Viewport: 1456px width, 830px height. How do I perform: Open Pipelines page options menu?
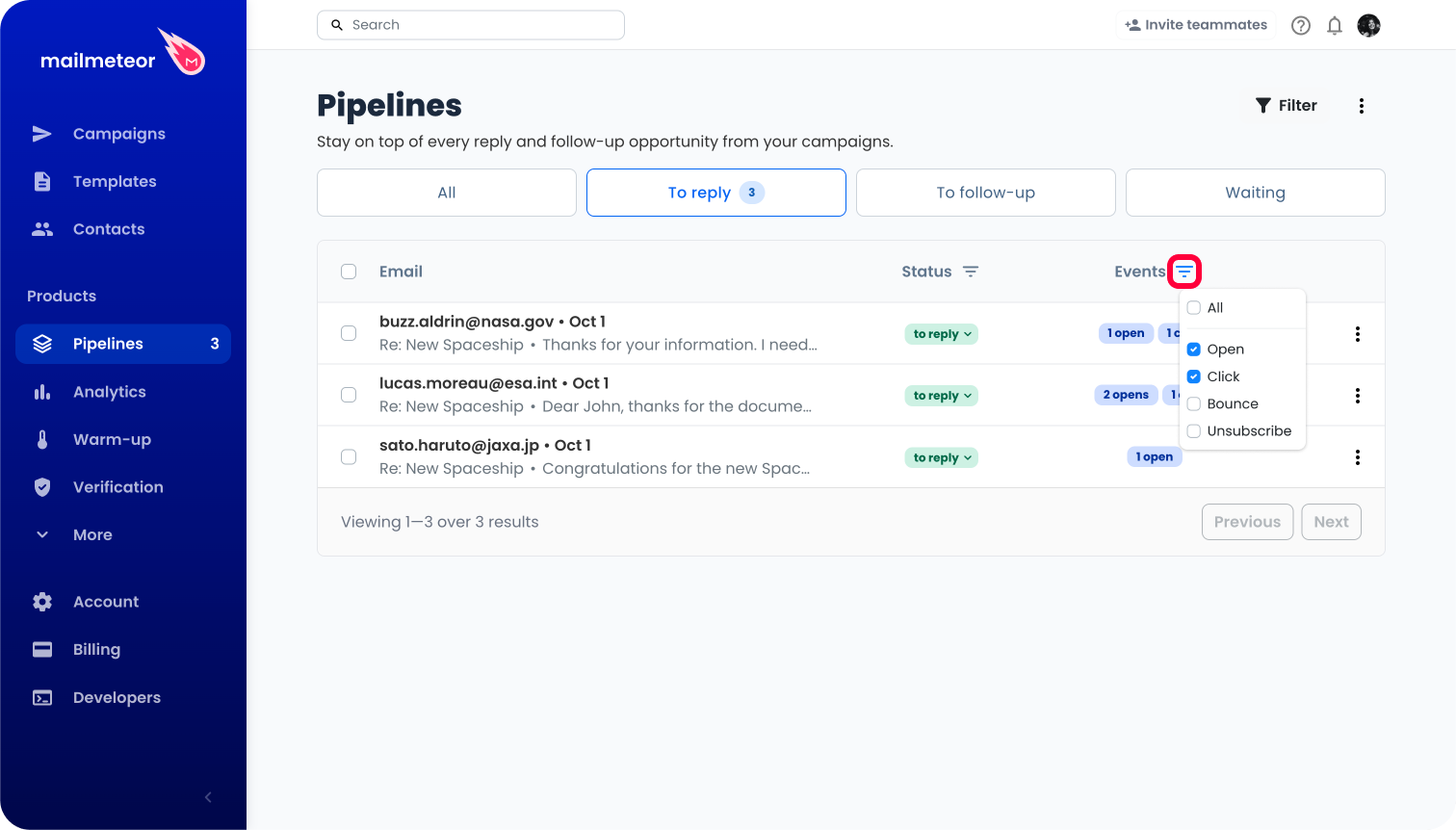1362,106
